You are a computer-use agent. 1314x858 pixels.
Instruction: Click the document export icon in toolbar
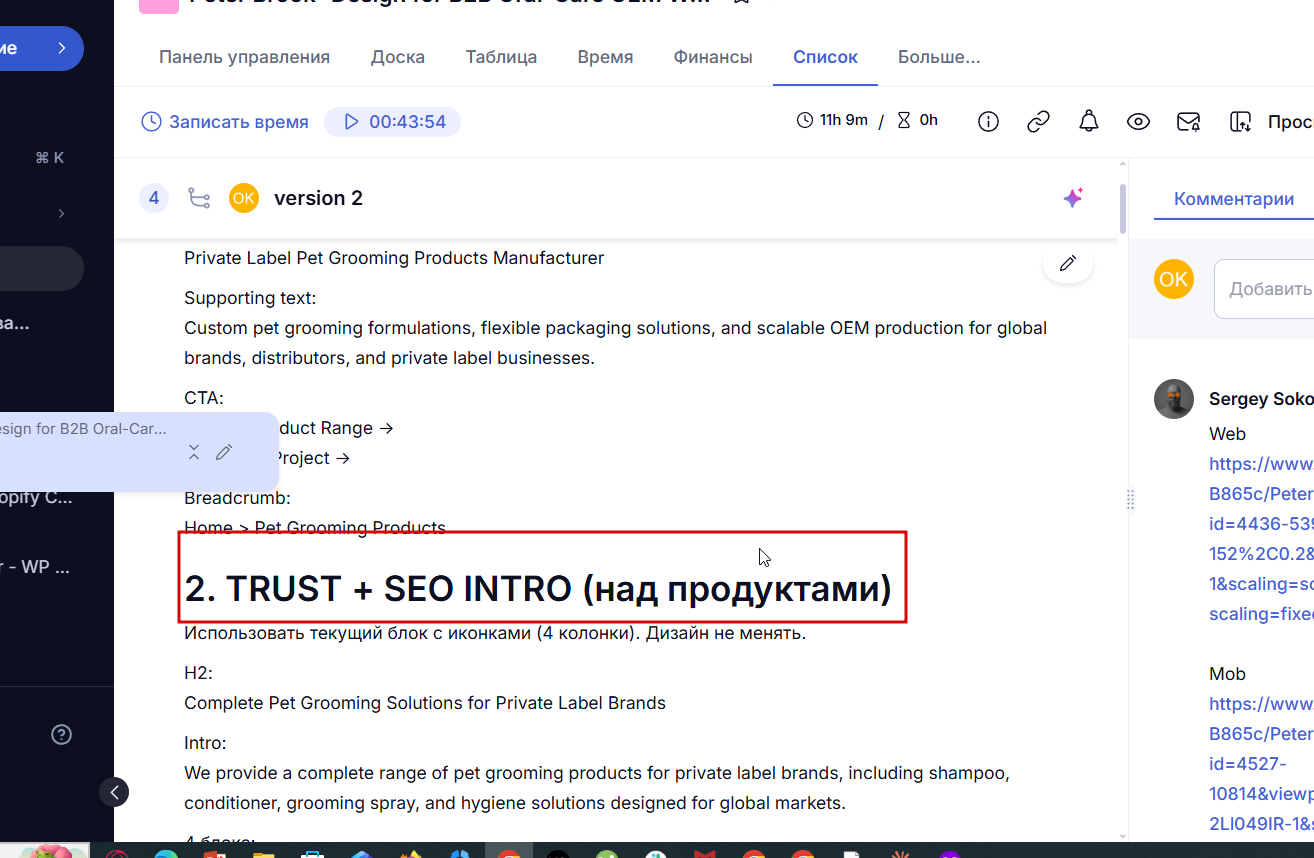[1240, 122]
